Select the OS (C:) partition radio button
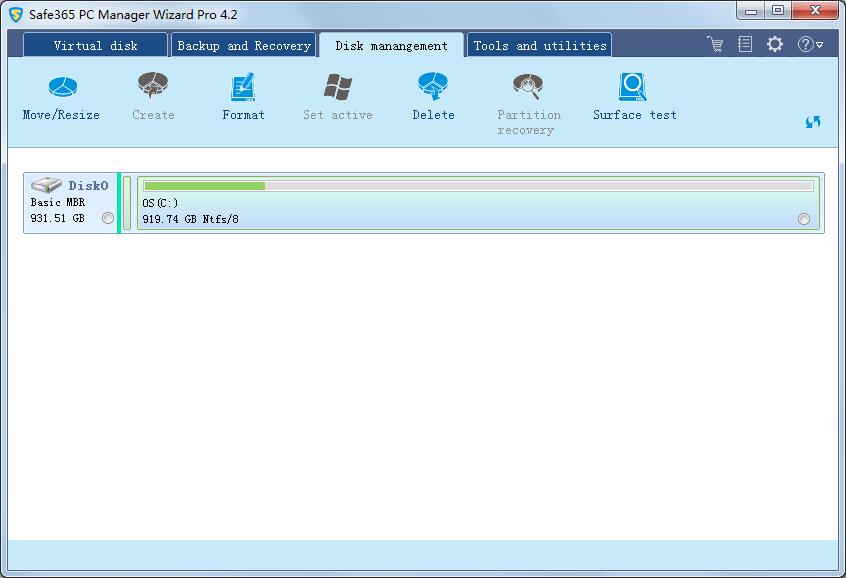The height and width of the screenshot is (578, 846). (x=804, y=219)
